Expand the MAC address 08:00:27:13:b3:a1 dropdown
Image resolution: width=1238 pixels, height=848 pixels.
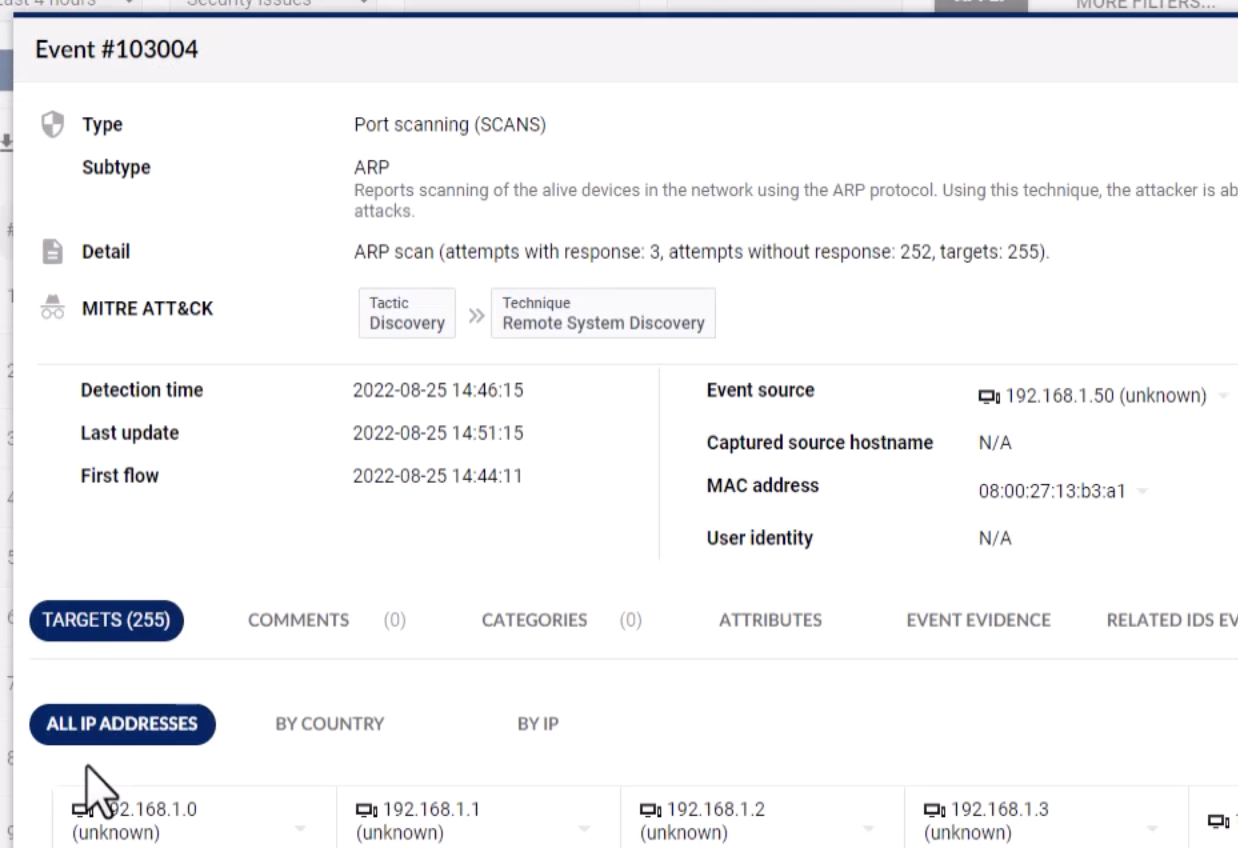click(x=1142, y=491)
